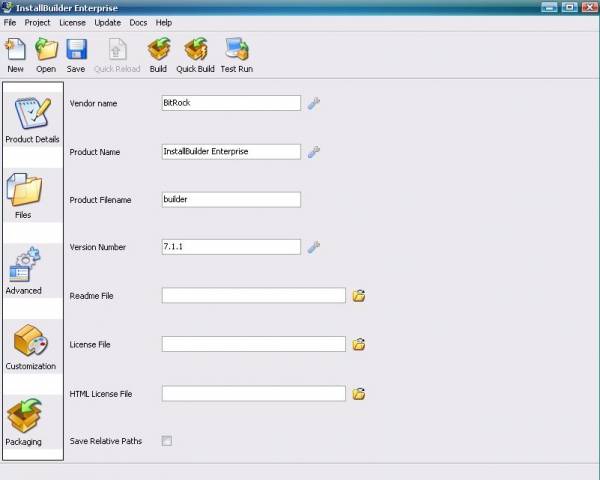Open the License menu
This screenshot has height=480, width=600.
(x=72, y=23)
